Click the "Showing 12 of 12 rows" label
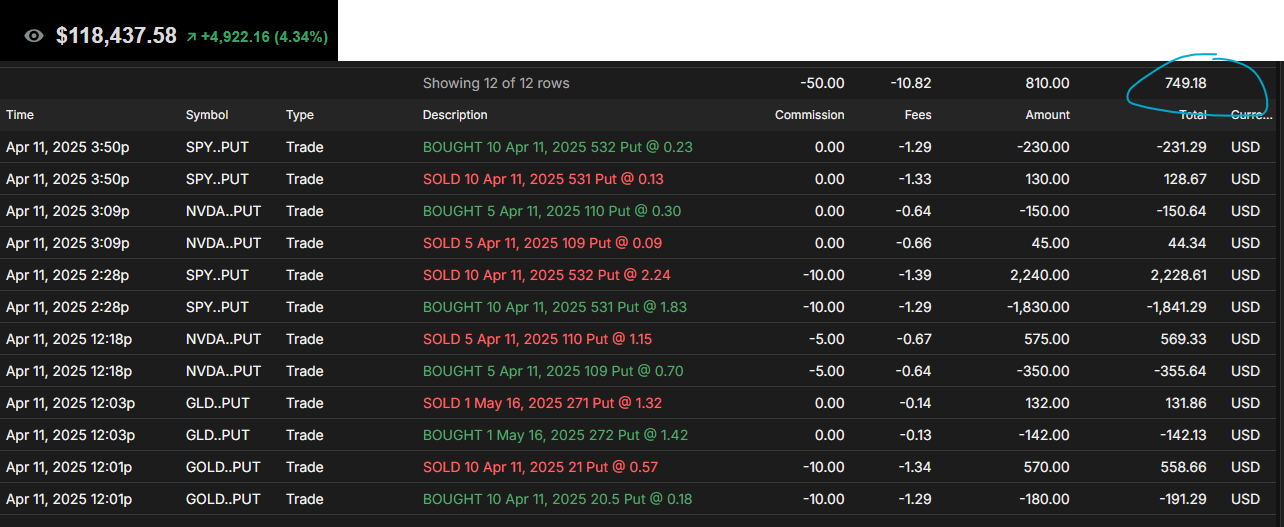 coord(496,83)
